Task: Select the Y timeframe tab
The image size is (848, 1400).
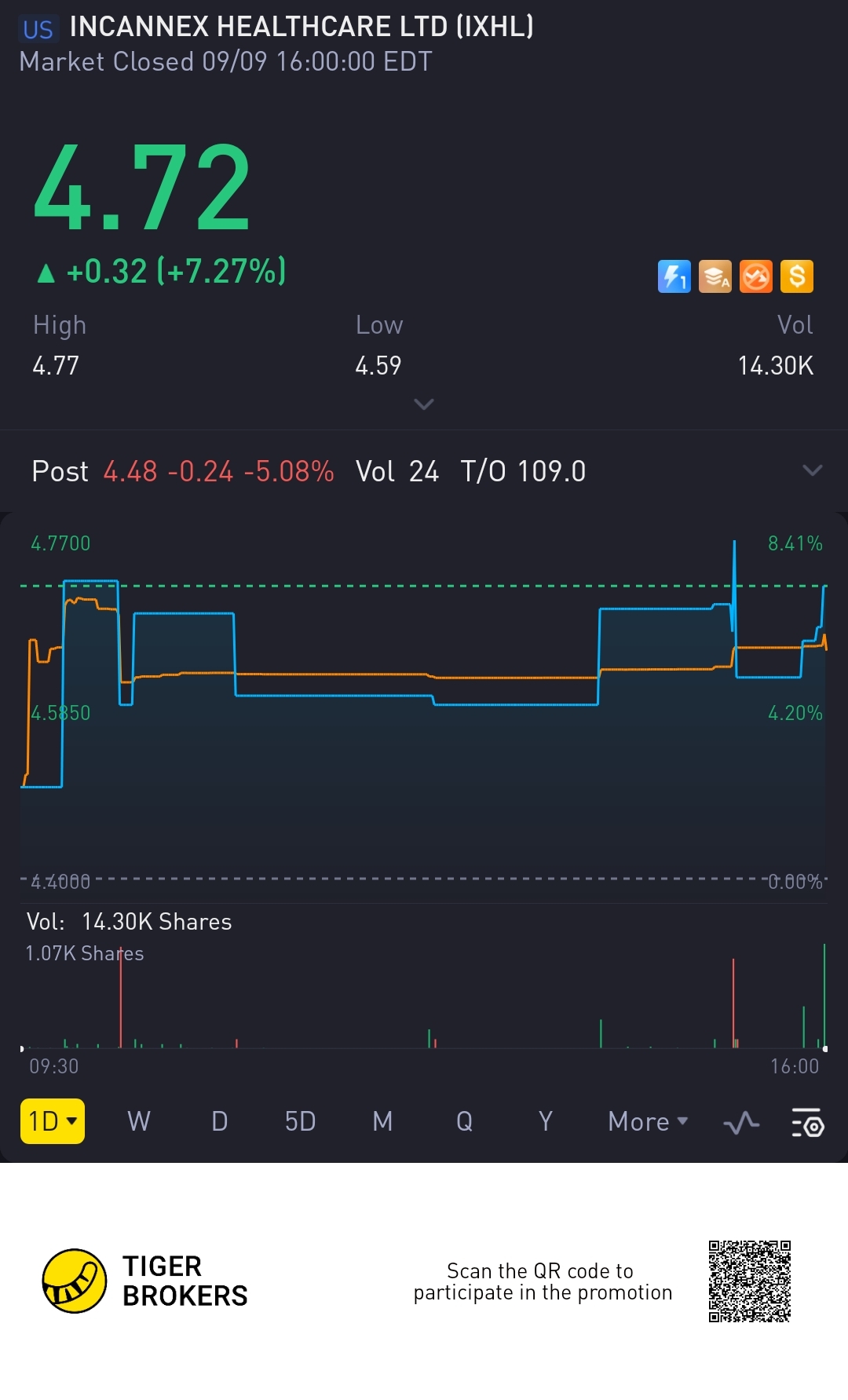Action: point(546,1121)
